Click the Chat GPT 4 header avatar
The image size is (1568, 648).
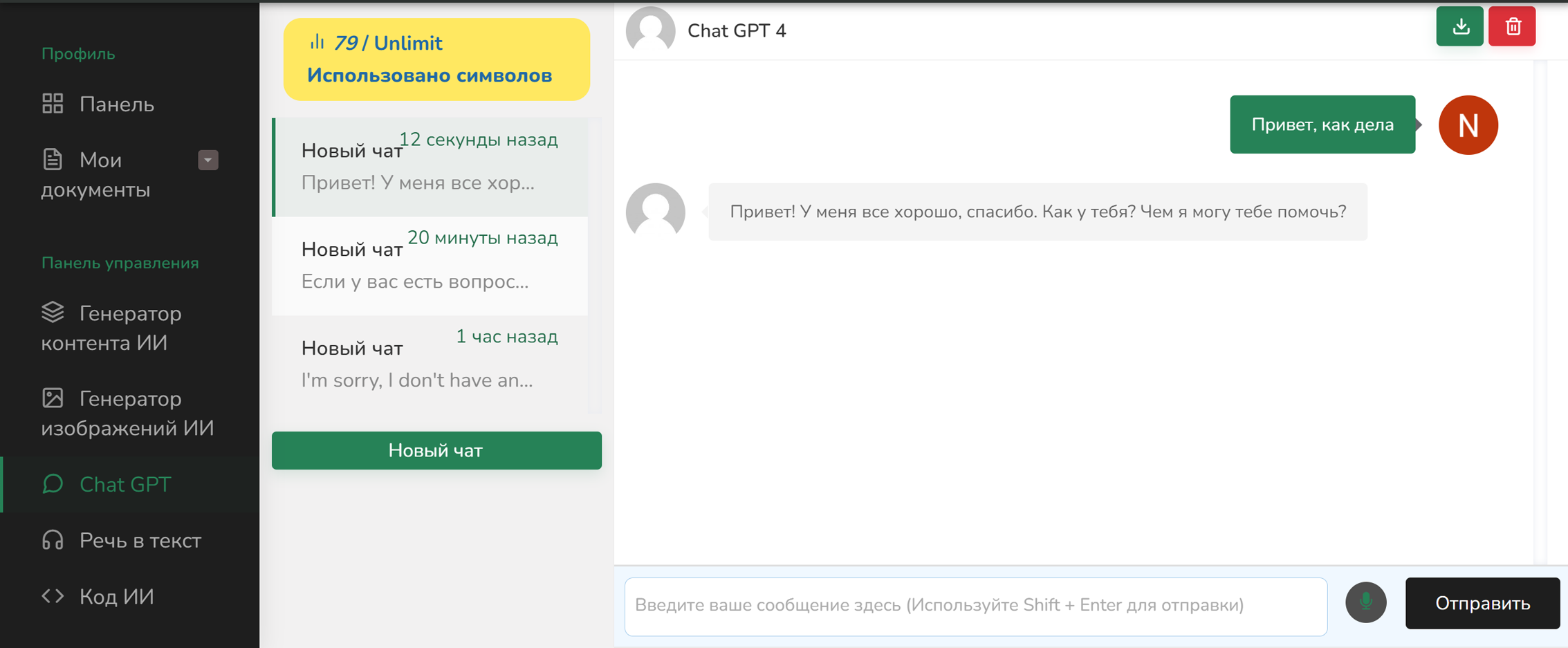pos(649,30)
